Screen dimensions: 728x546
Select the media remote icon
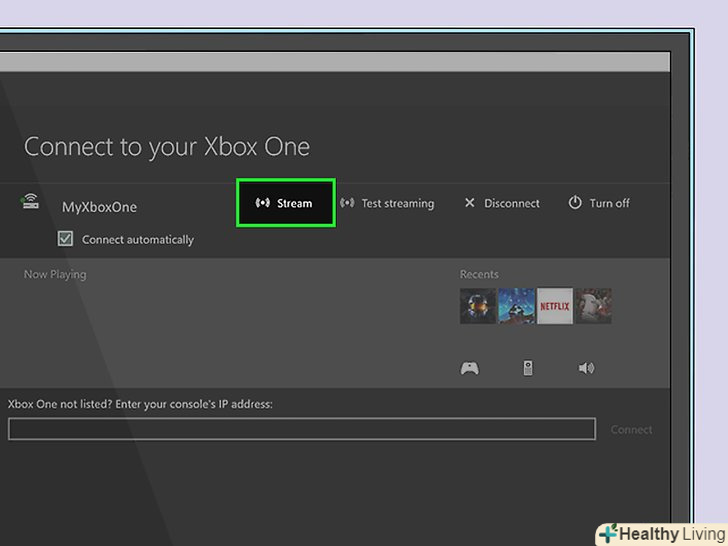[x=528, y=368]
